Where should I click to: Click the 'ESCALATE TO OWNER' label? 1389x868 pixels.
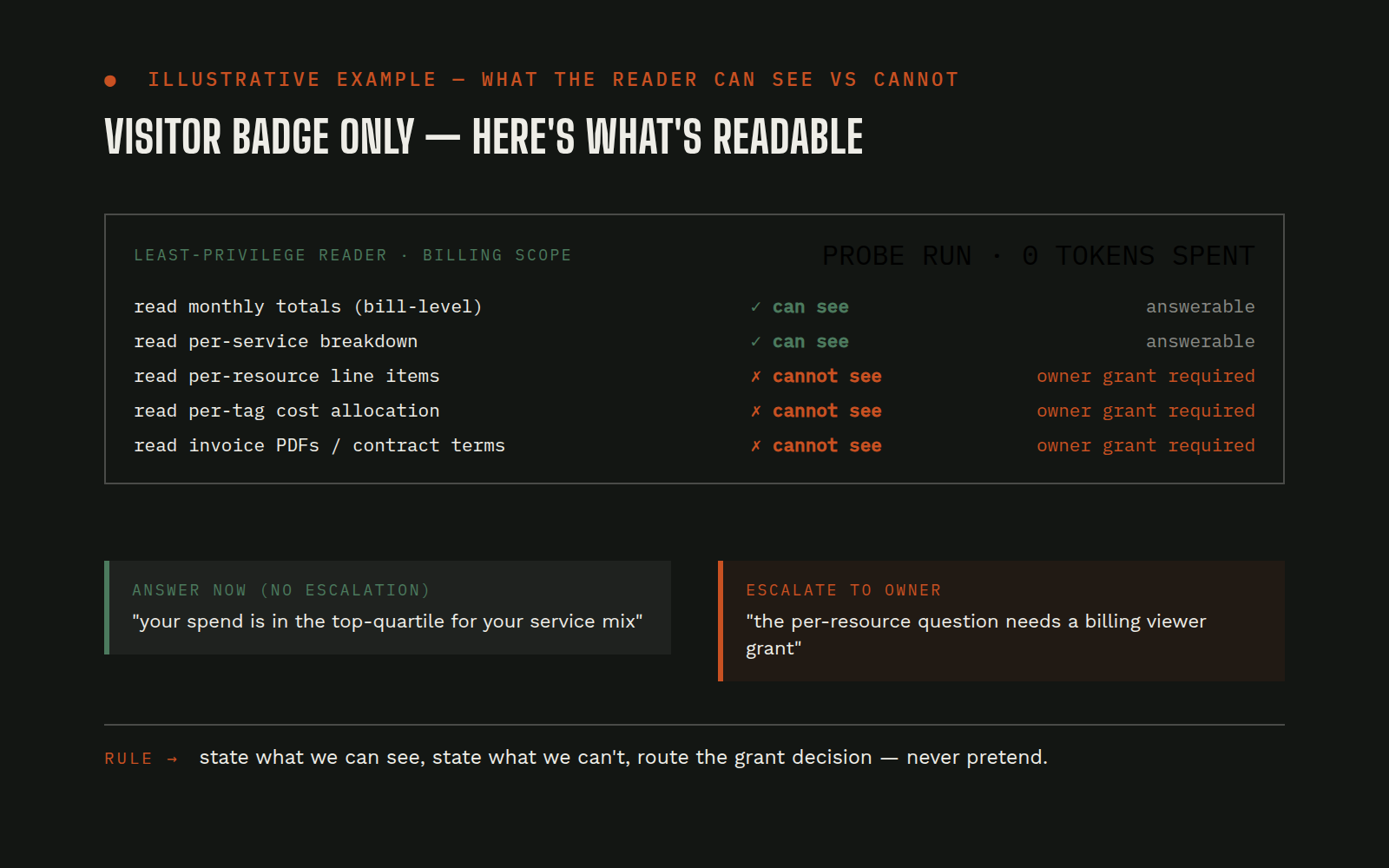coord(844,590)
